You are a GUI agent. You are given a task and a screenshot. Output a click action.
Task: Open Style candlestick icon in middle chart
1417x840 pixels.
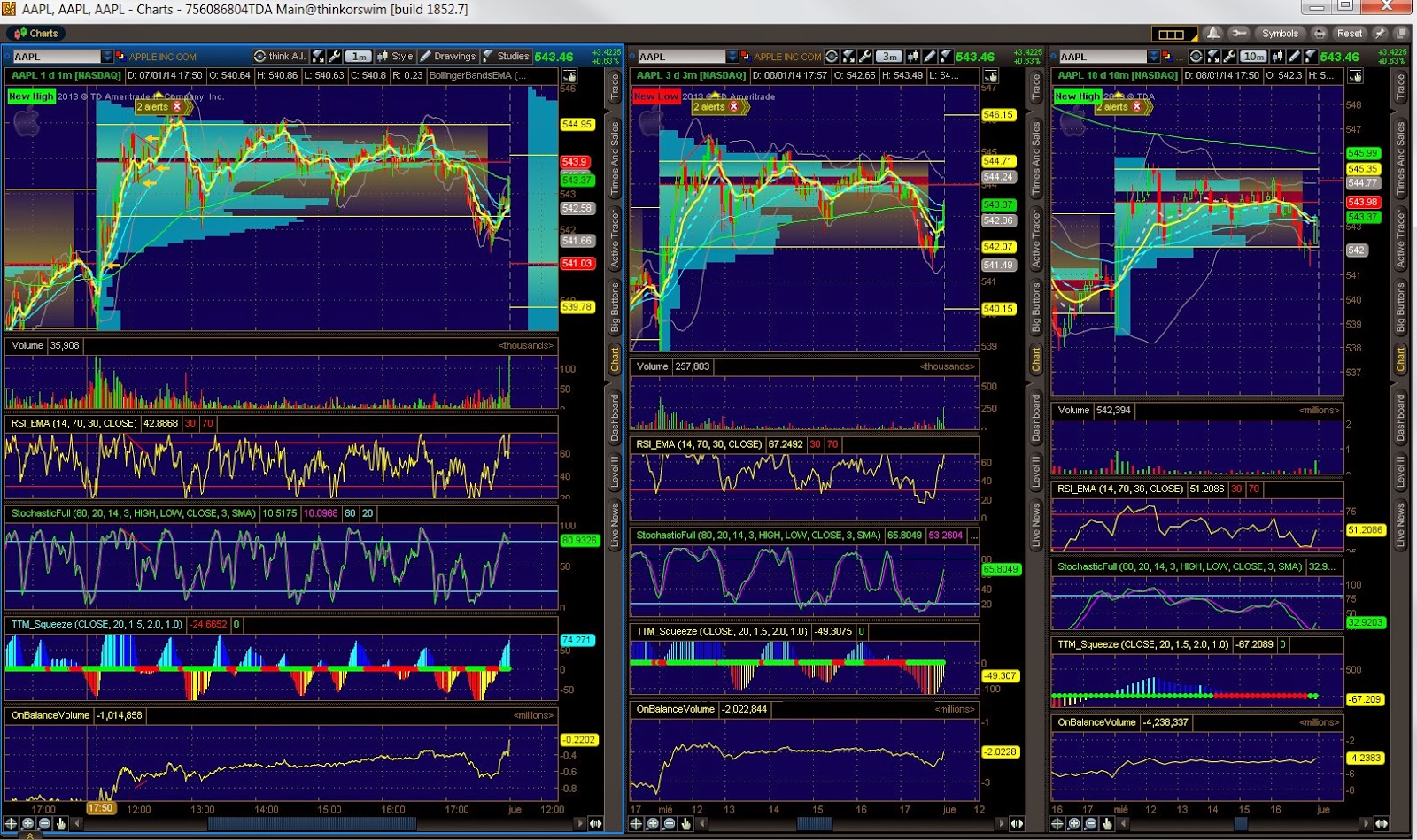pos(912,57)
